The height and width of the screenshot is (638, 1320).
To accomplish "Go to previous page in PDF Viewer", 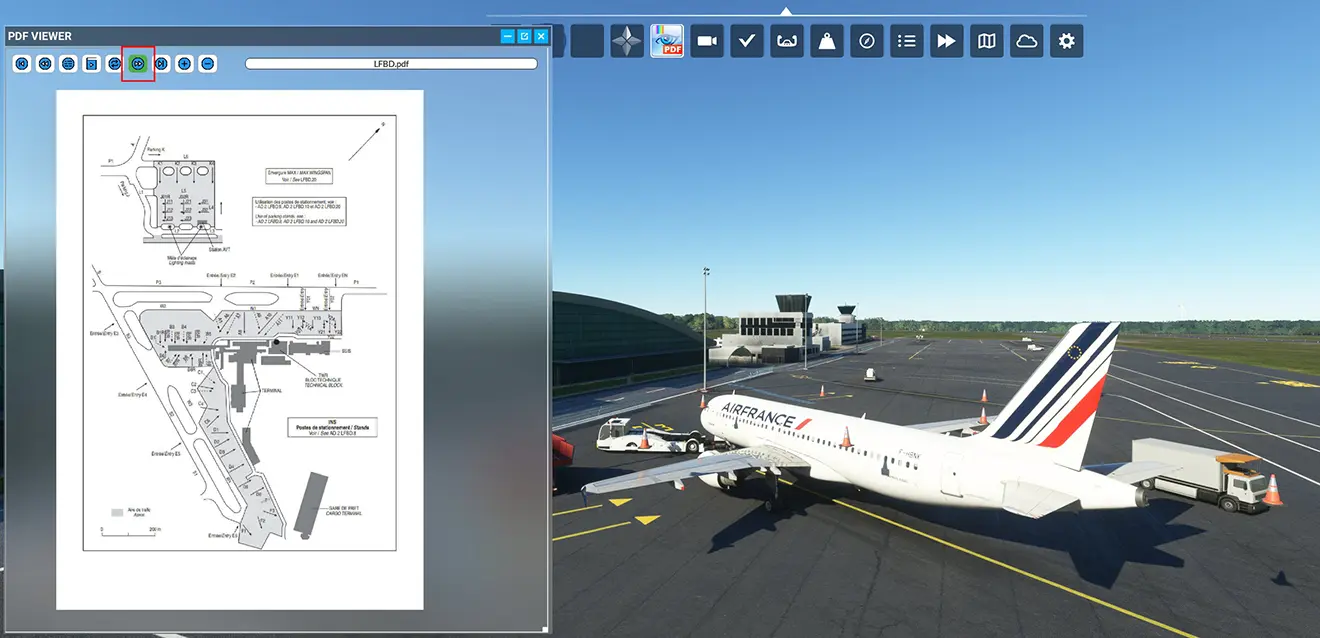I will [45, 64].
